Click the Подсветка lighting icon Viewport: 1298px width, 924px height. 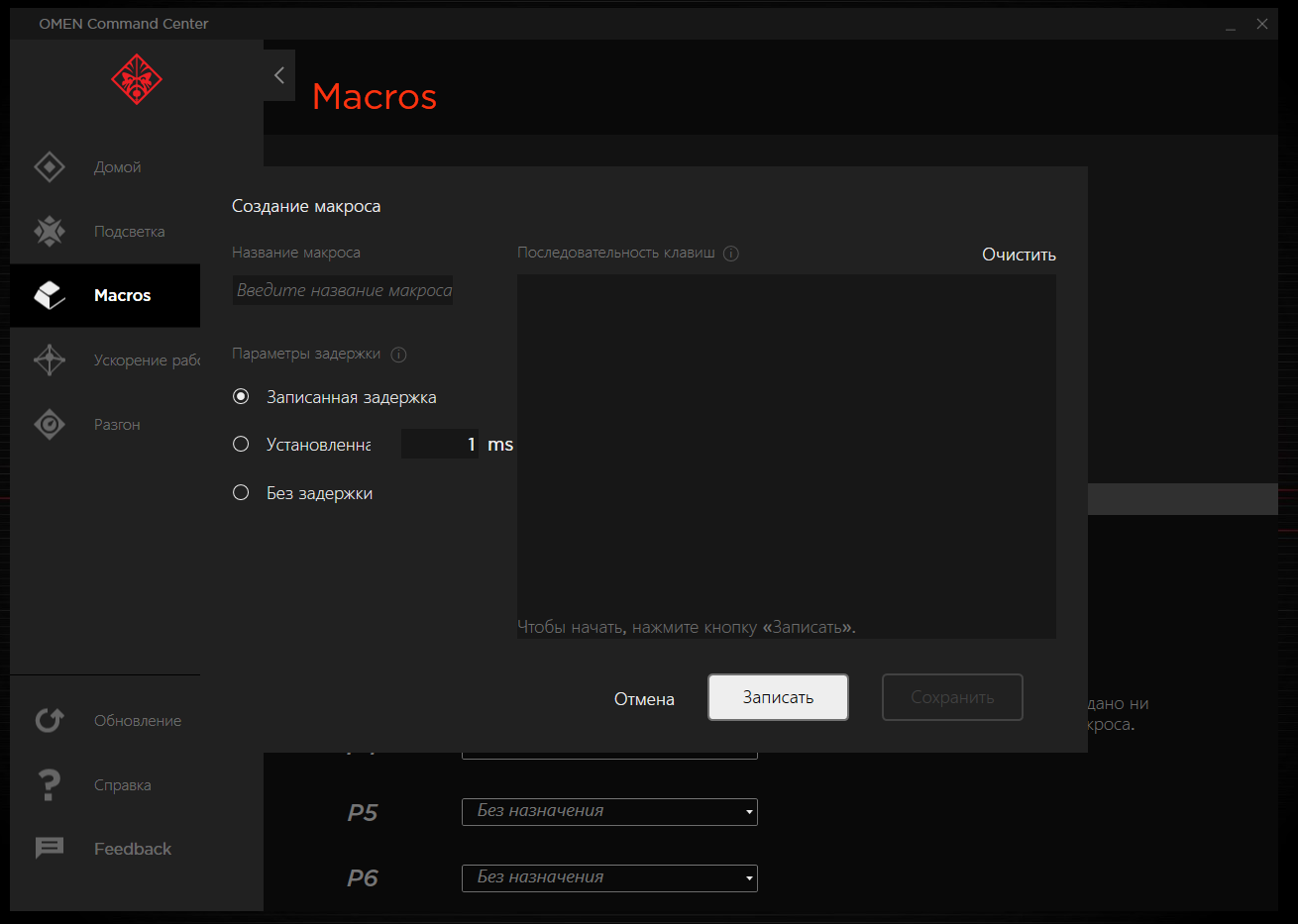coord(50,231)
